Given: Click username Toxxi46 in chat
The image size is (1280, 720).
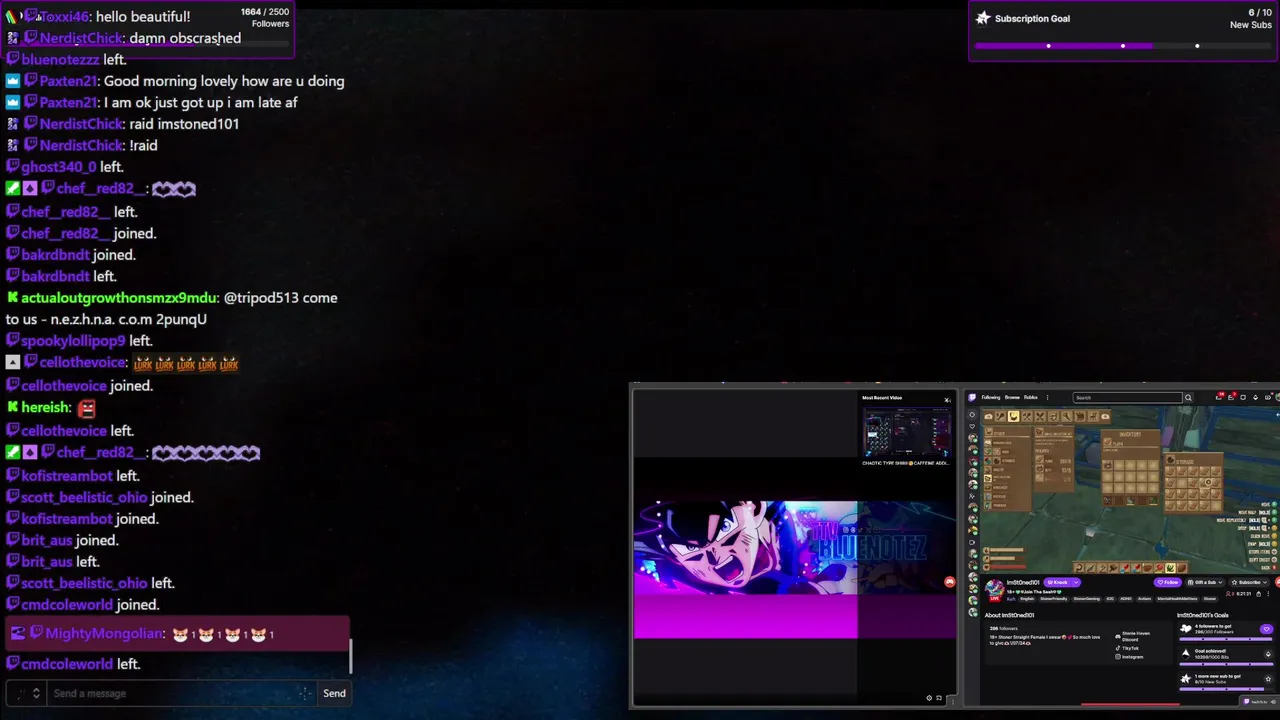Looking at the screenshot, I should coord(65,16).
